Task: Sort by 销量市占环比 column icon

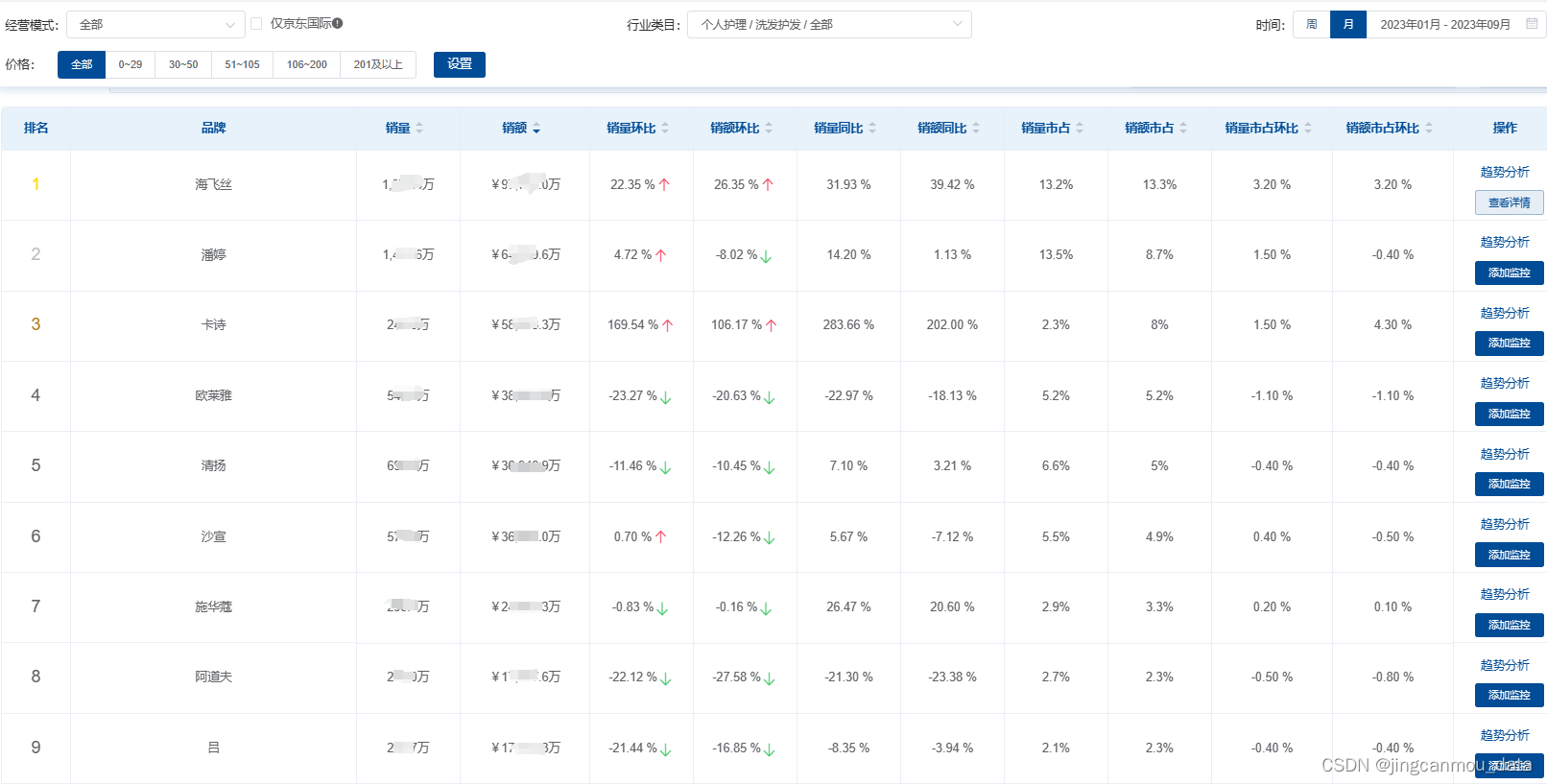Action: (1308, 128)
